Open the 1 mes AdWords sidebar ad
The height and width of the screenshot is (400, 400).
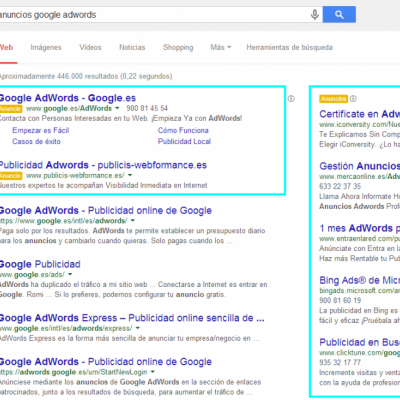[359, 228]
